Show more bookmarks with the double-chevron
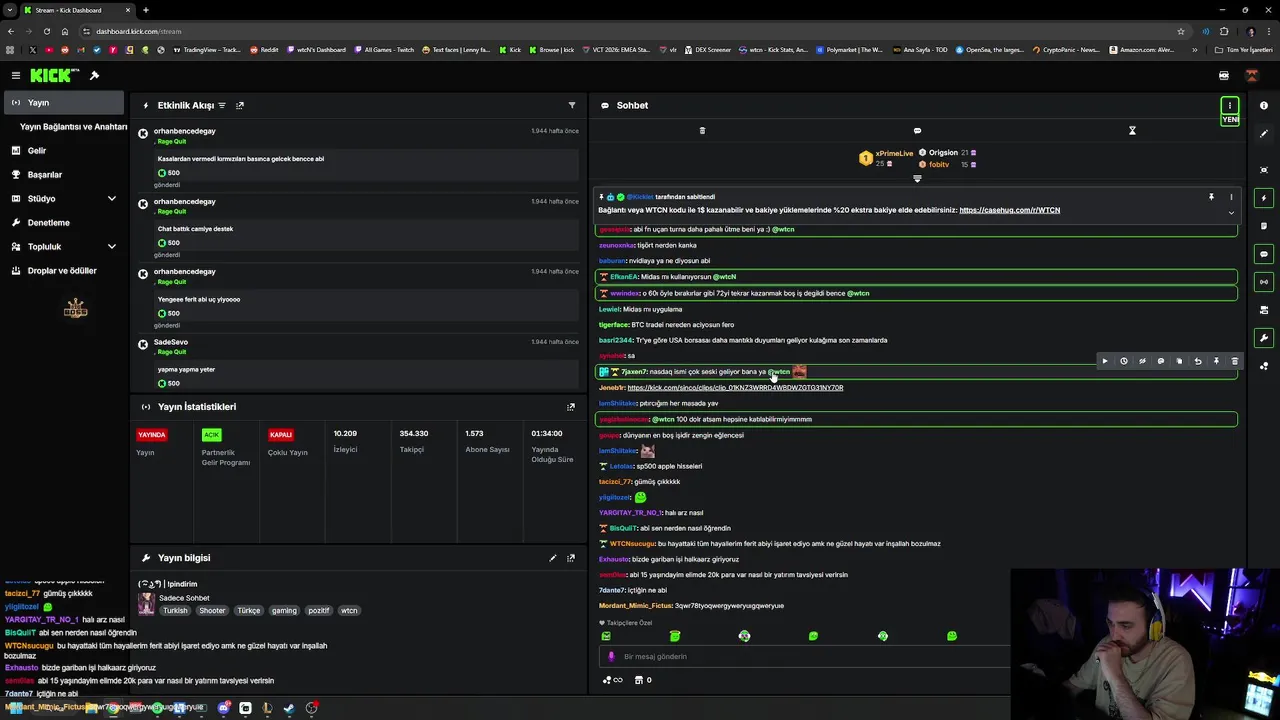The height and width of the screenshot is (720, 1280). pyautogui.click(x=1194, y=50)
